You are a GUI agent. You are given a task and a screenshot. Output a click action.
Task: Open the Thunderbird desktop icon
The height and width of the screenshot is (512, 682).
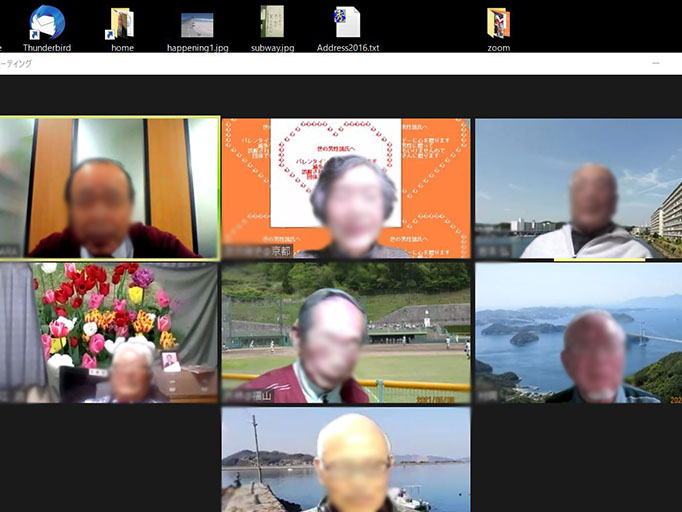click(x=48, y=25)
